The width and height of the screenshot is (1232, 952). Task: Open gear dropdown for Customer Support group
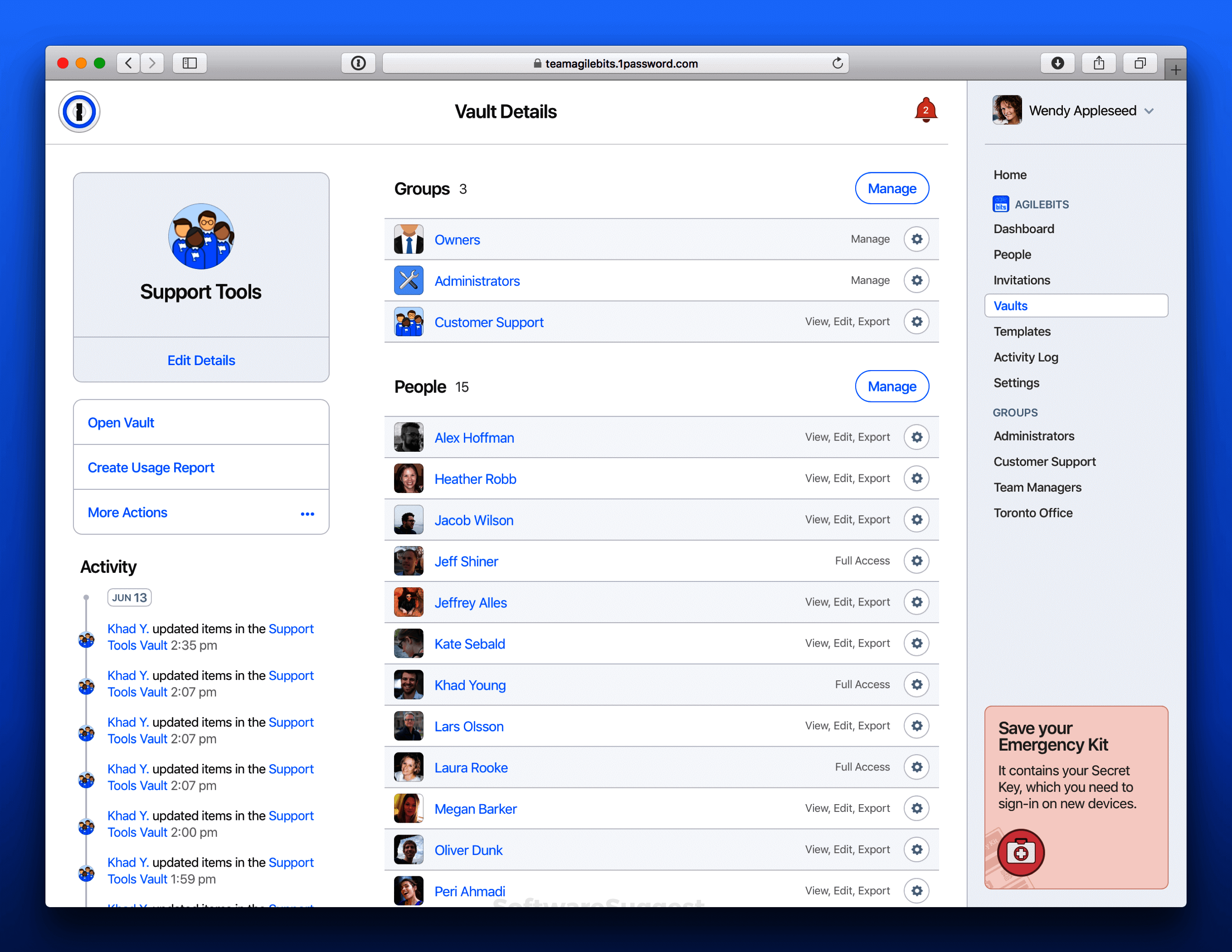click(x=916, y=322)
